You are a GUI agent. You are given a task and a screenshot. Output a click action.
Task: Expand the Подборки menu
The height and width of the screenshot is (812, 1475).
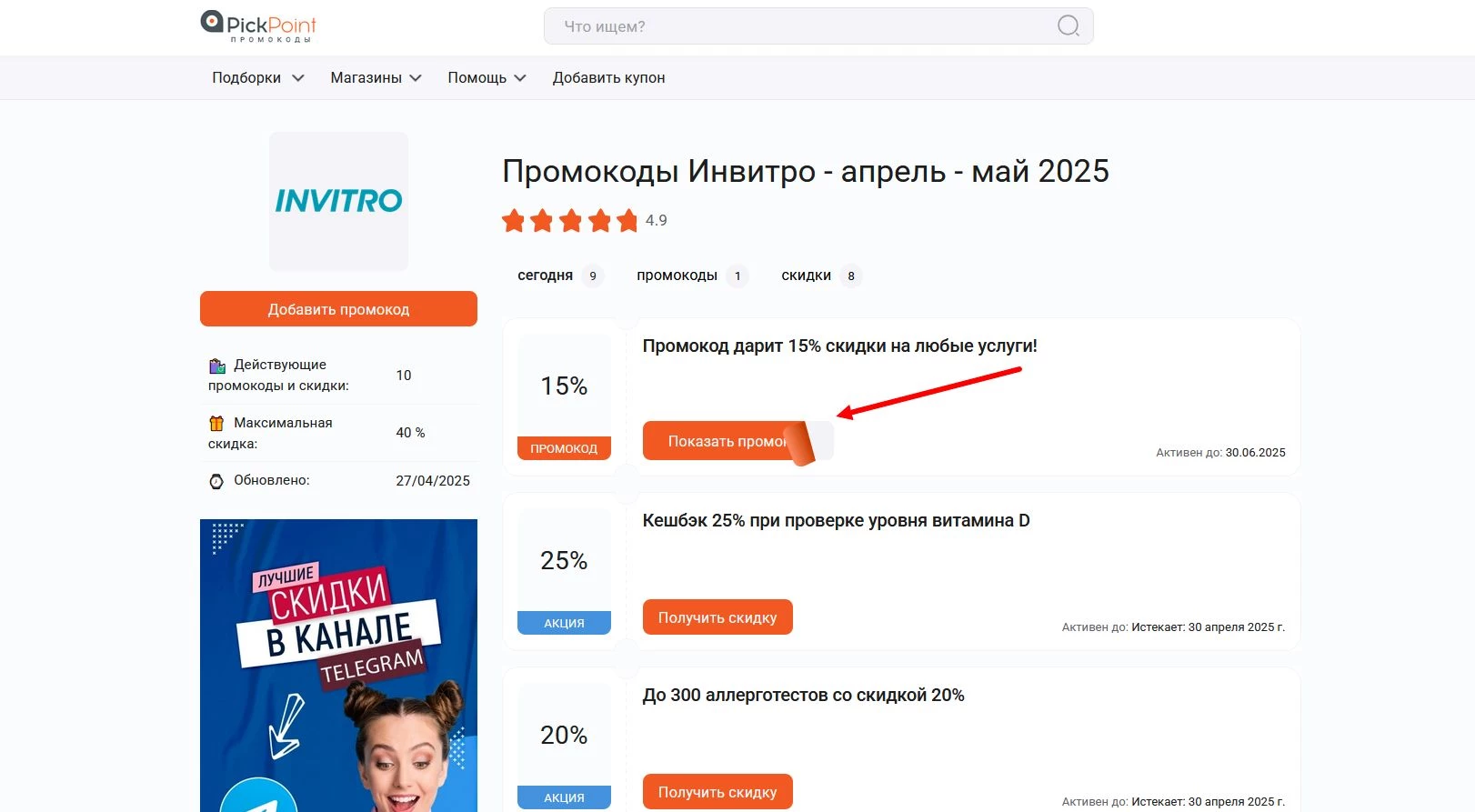click(x=257, y=78)
